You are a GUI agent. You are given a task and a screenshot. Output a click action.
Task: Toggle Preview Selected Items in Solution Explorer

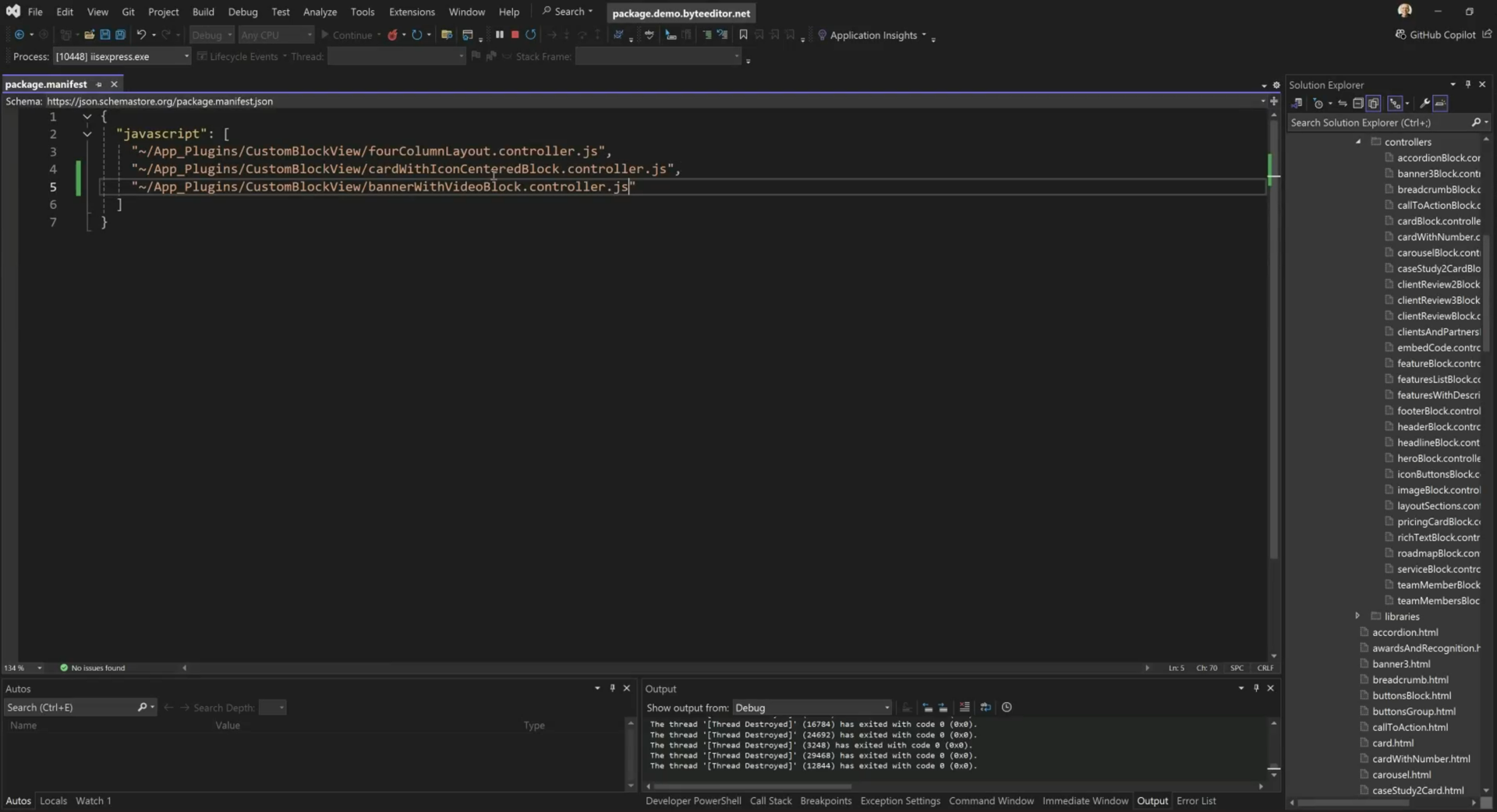tap(1440, 104)
